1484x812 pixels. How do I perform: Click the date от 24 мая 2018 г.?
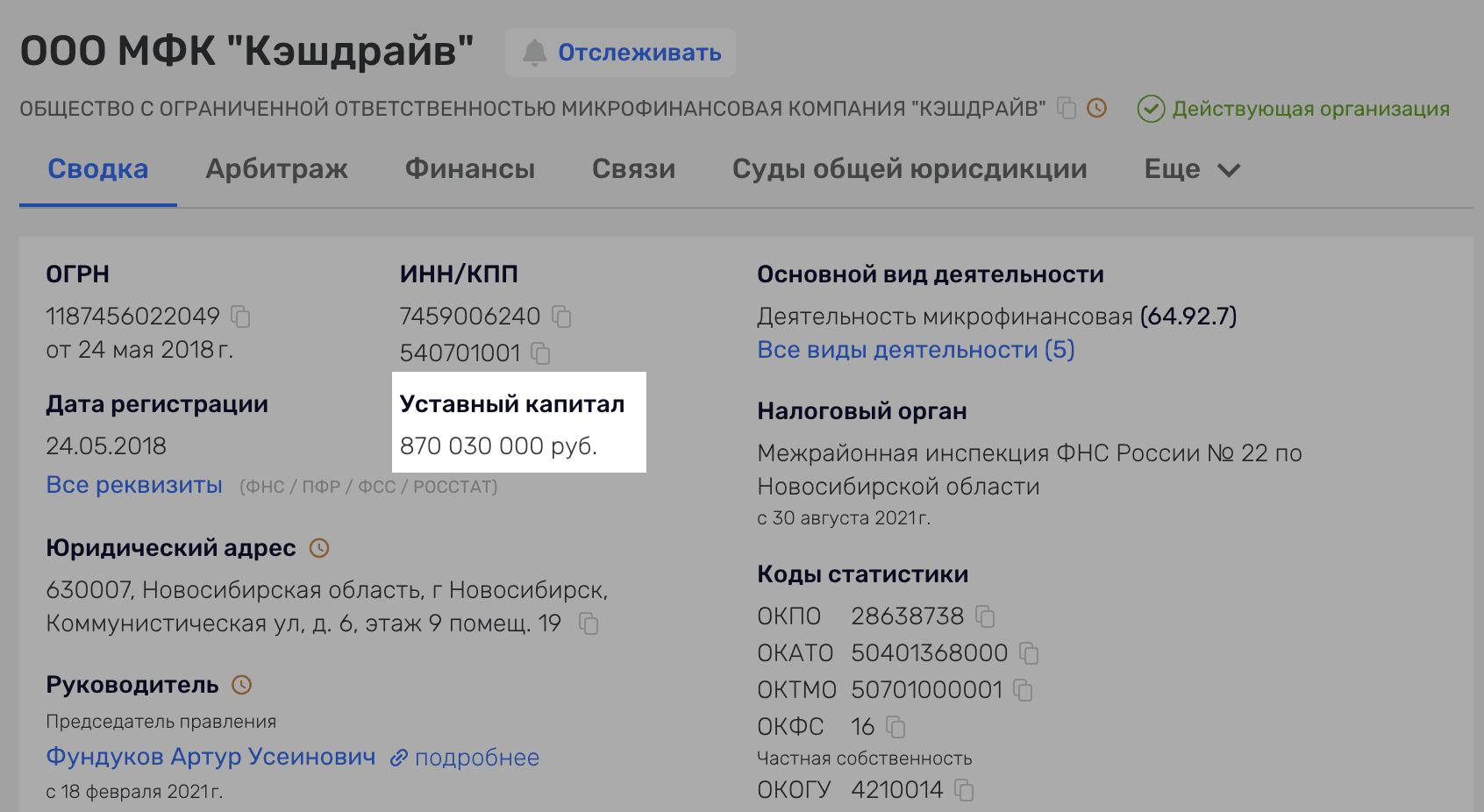(139, 350)
